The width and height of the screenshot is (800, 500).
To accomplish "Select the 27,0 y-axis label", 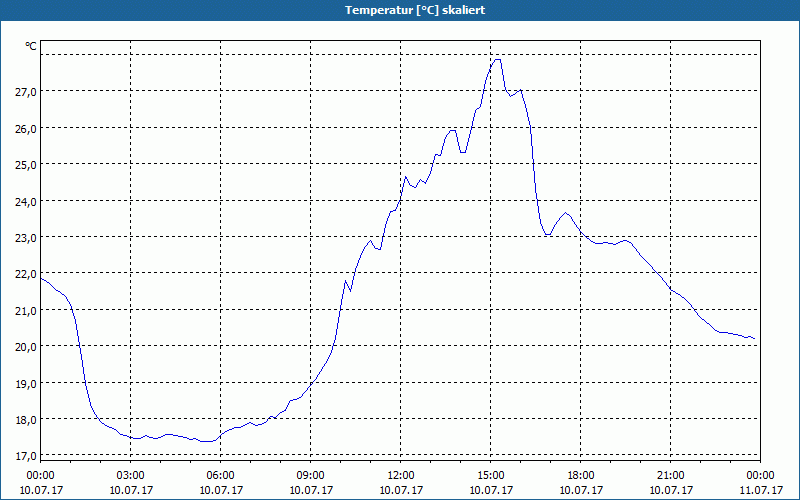I will point(26,91).
